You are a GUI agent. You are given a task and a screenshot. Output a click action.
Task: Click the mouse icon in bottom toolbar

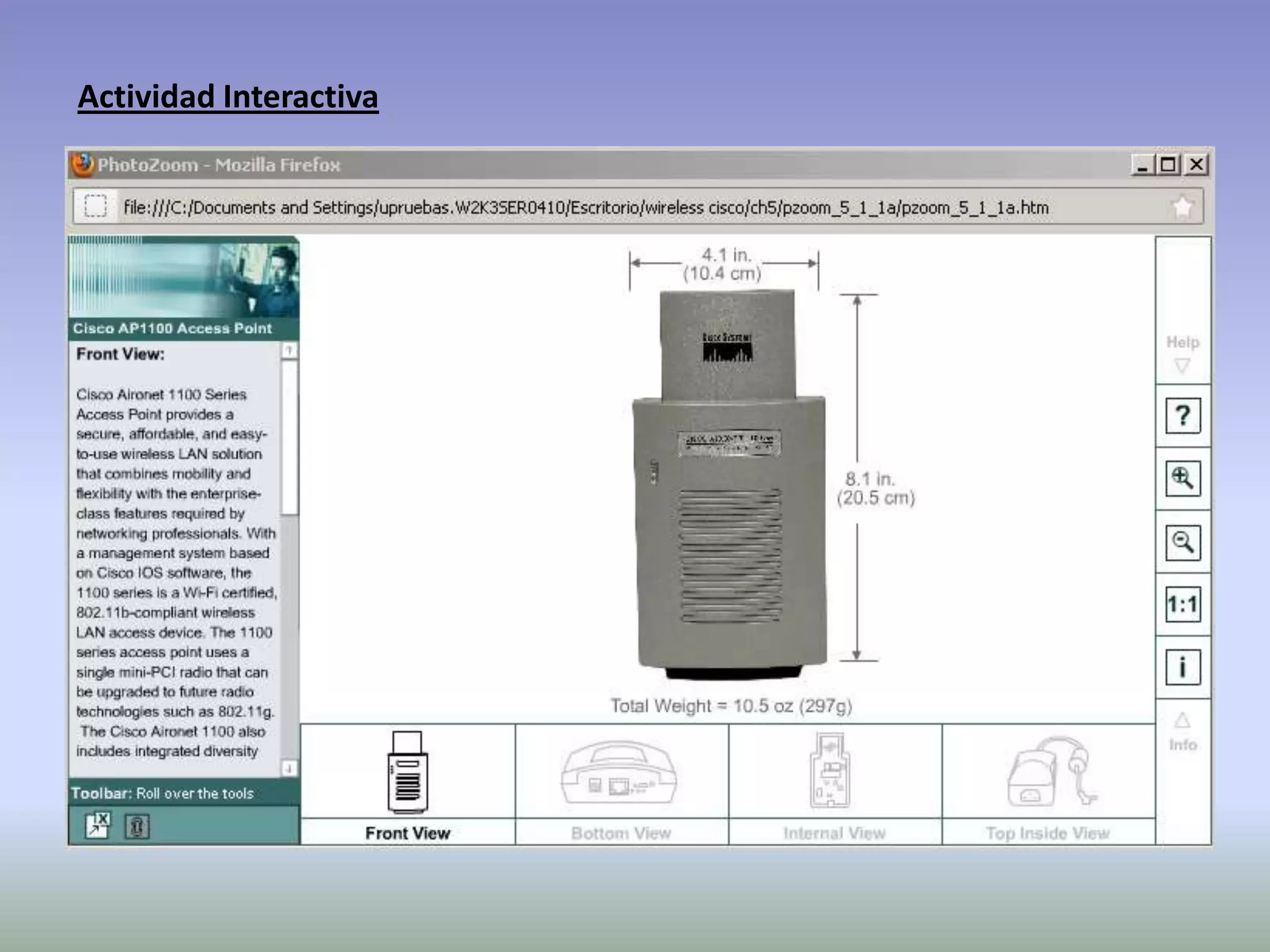point(137,827)
